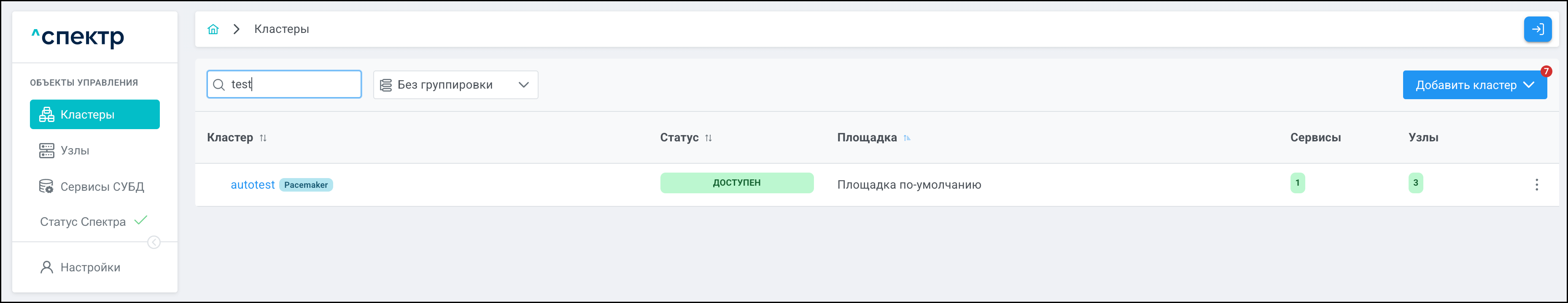Click the Кластеры breadcrumb
The image size is (1568, 303).
pos(281,29)
